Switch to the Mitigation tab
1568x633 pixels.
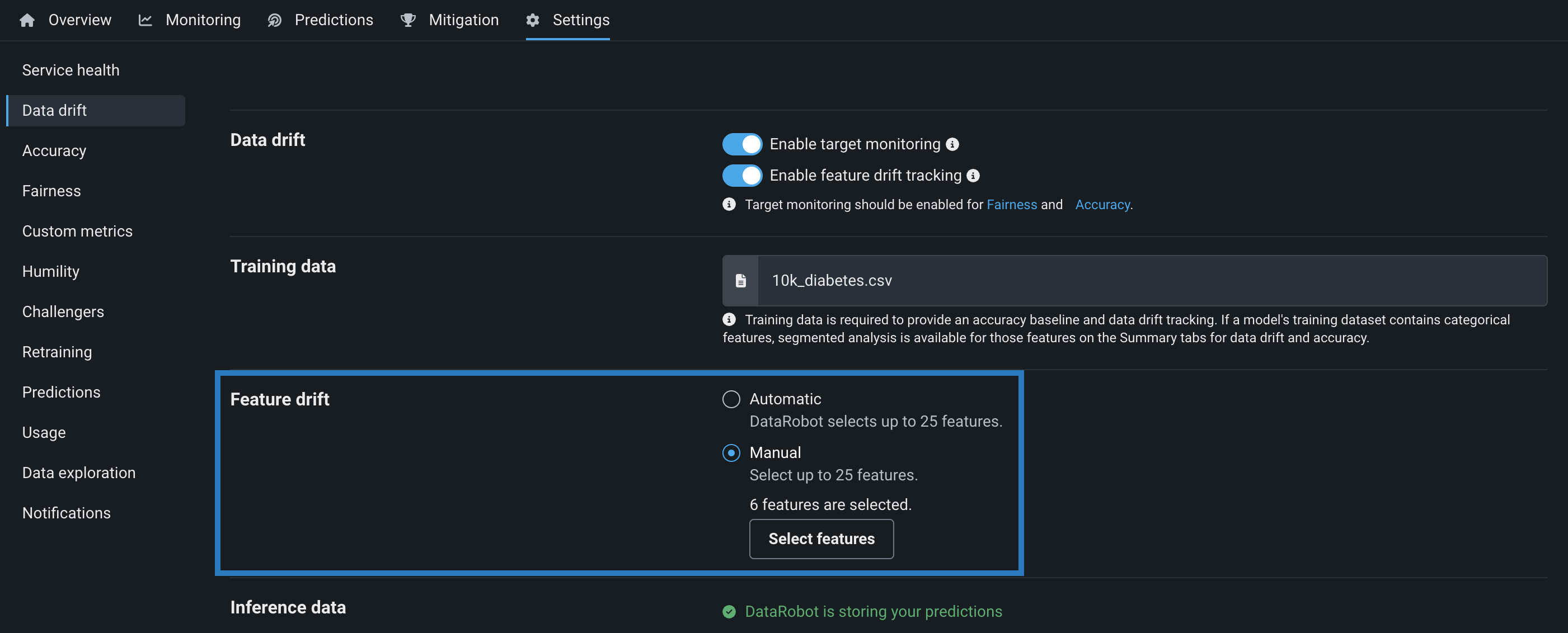pyautogui.click(x=463, y=20)
